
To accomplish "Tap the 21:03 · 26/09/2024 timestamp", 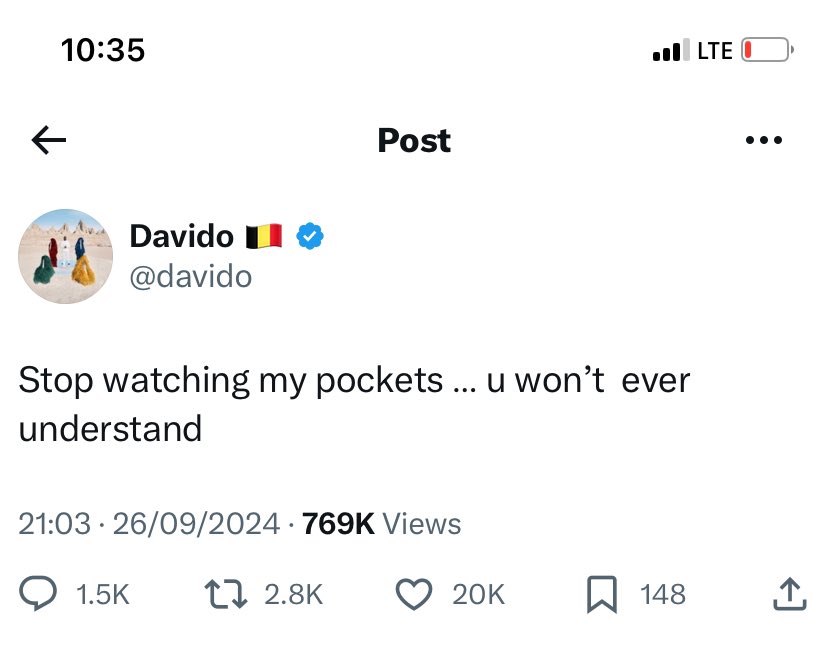I will [149, 524].
